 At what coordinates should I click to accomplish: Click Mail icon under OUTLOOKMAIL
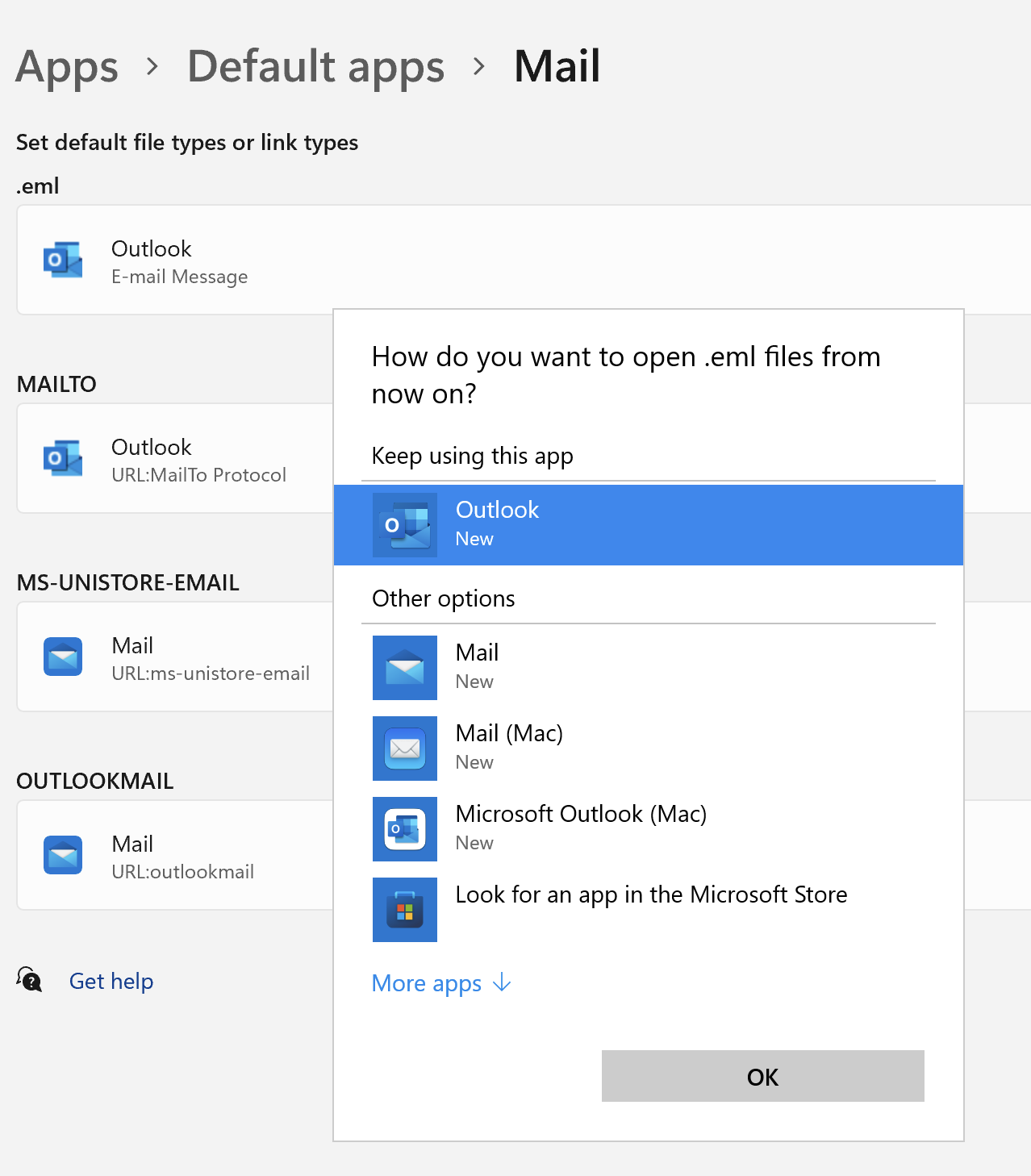(x=63, y=855)
